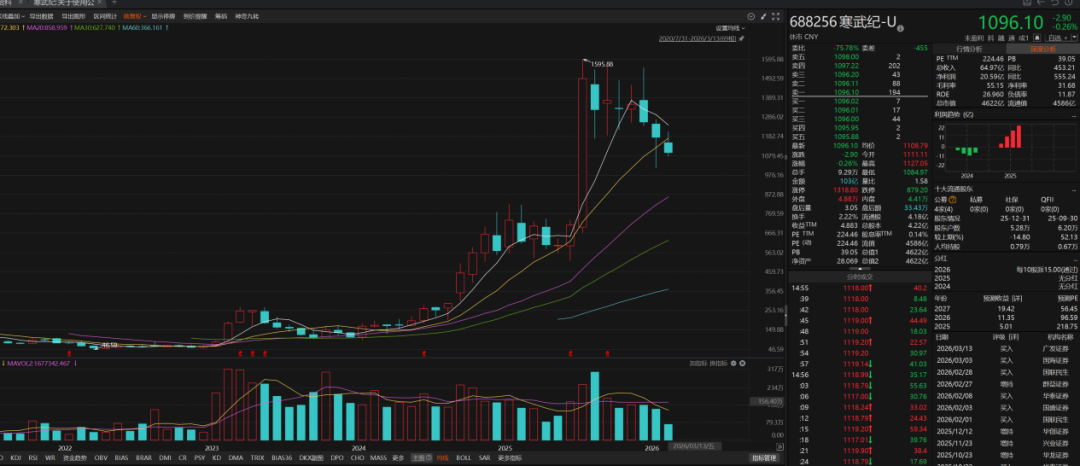The height and width of the screenshot is (466, 1080).
Task: Toggle 筹码 display in chart toolbar
Action: (221, 17)
